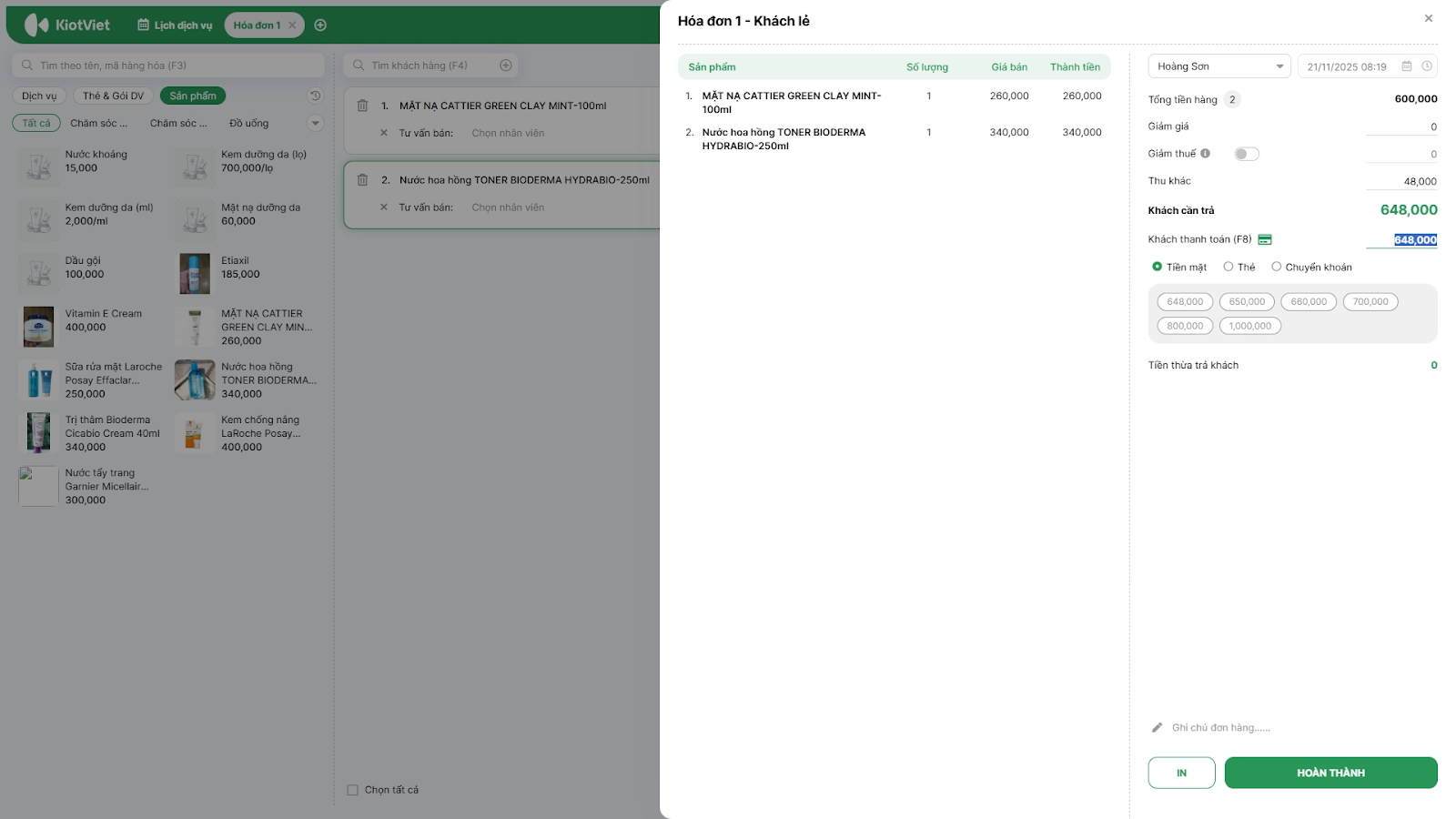Pick the 1,000,000 quick amount
This screenshot has height=819, width=1456.
pos(1250,326)
